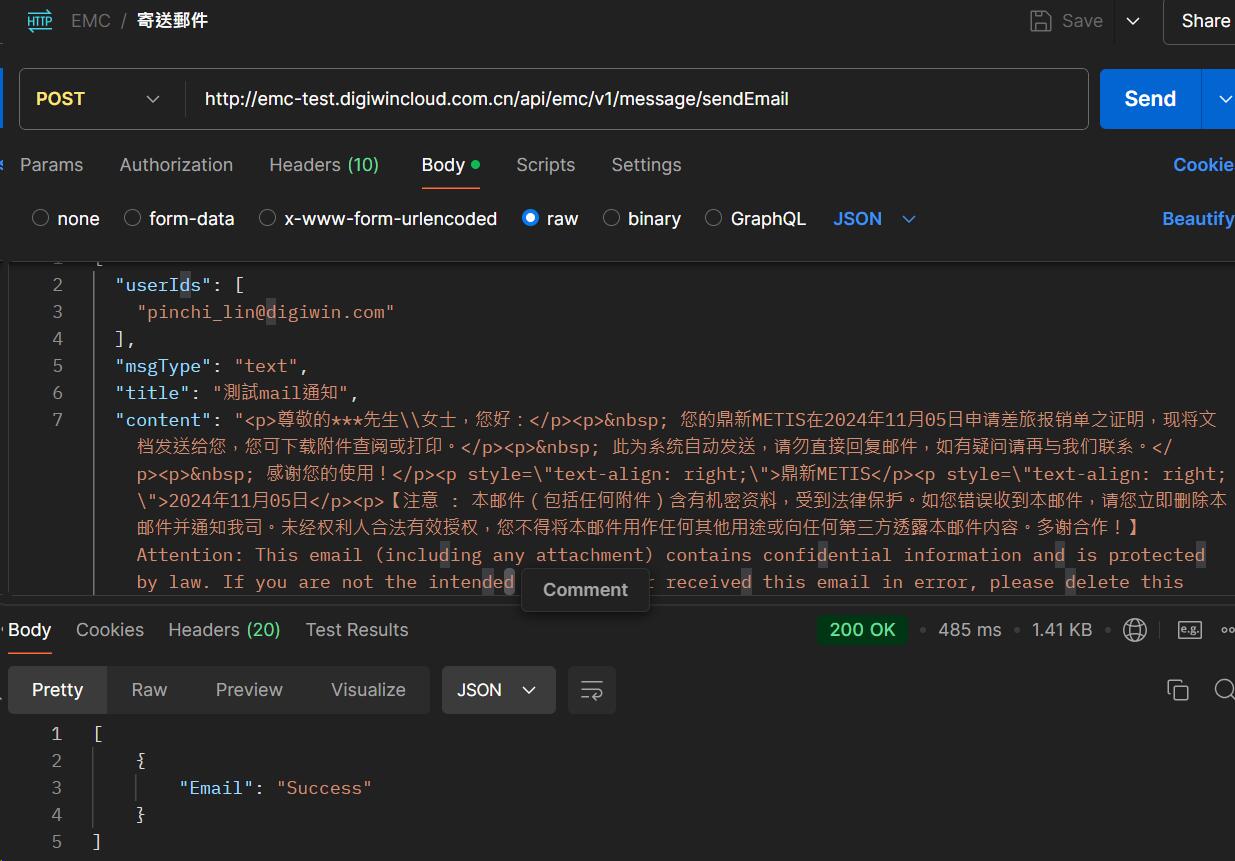Select the GraphQL body type

(755, 218)
